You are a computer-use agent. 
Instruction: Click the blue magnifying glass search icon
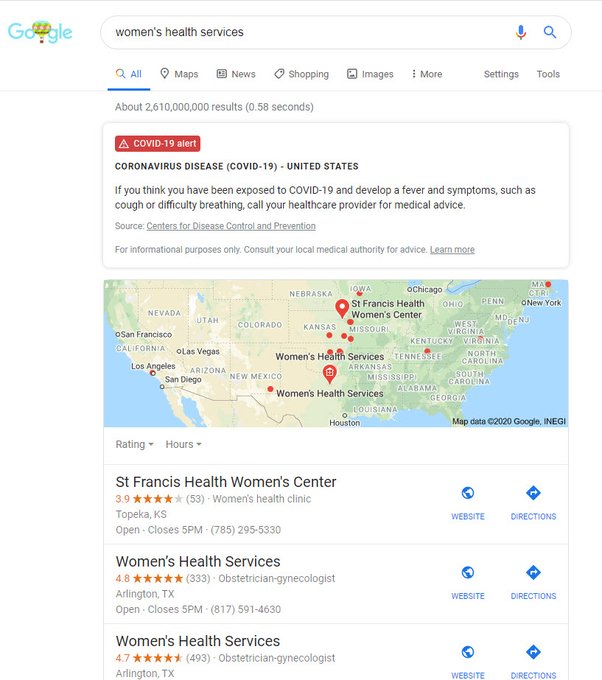coord(550,32)
